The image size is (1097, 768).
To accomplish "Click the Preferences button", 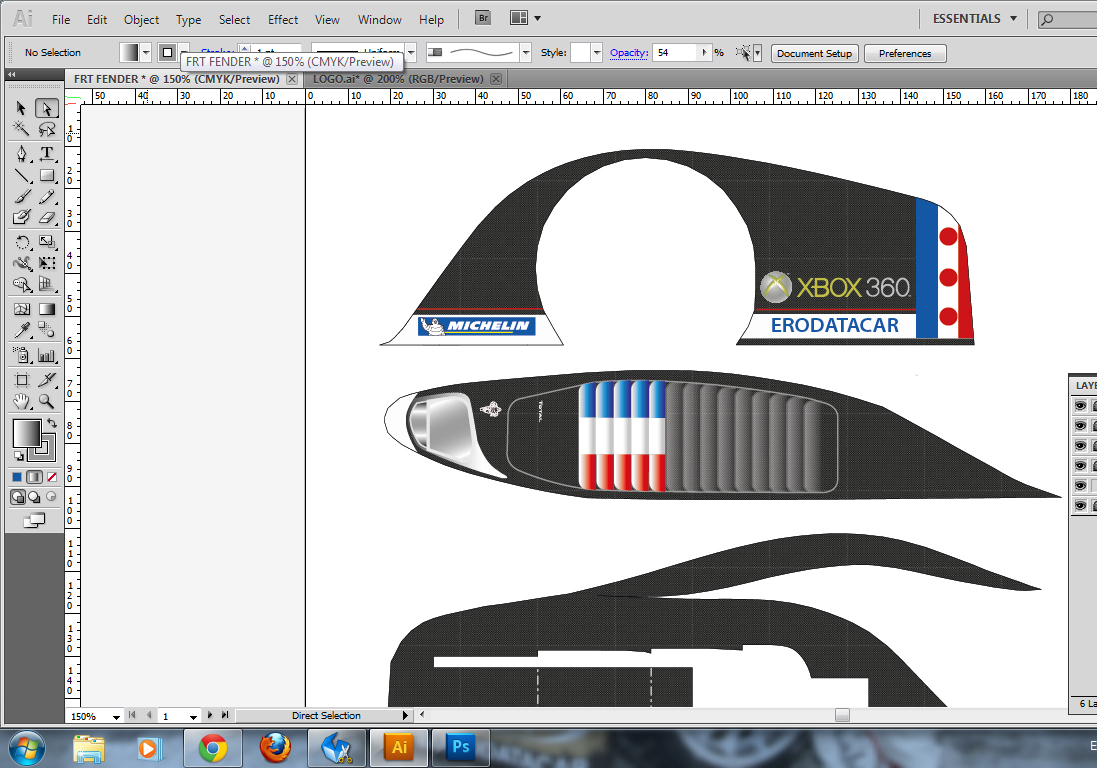I will tap(905, 54).
